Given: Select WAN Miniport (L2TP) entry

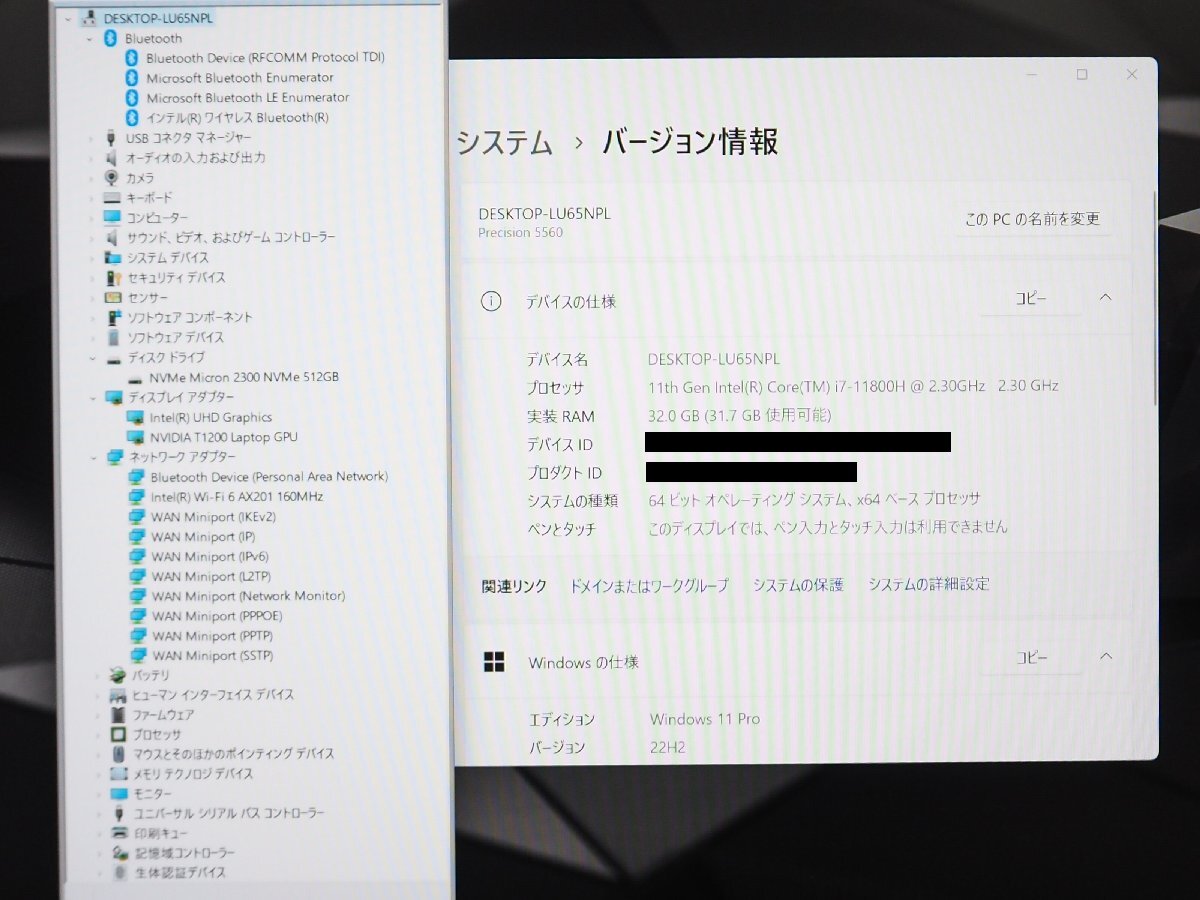Looking at the screenshot, I should pos(209,576).
